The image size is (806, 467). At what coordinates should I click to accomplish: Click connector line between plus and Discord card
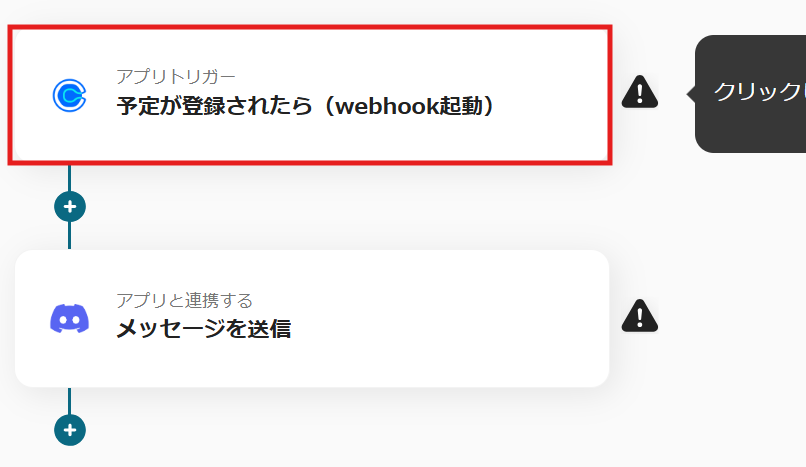[x=69, y=236]
